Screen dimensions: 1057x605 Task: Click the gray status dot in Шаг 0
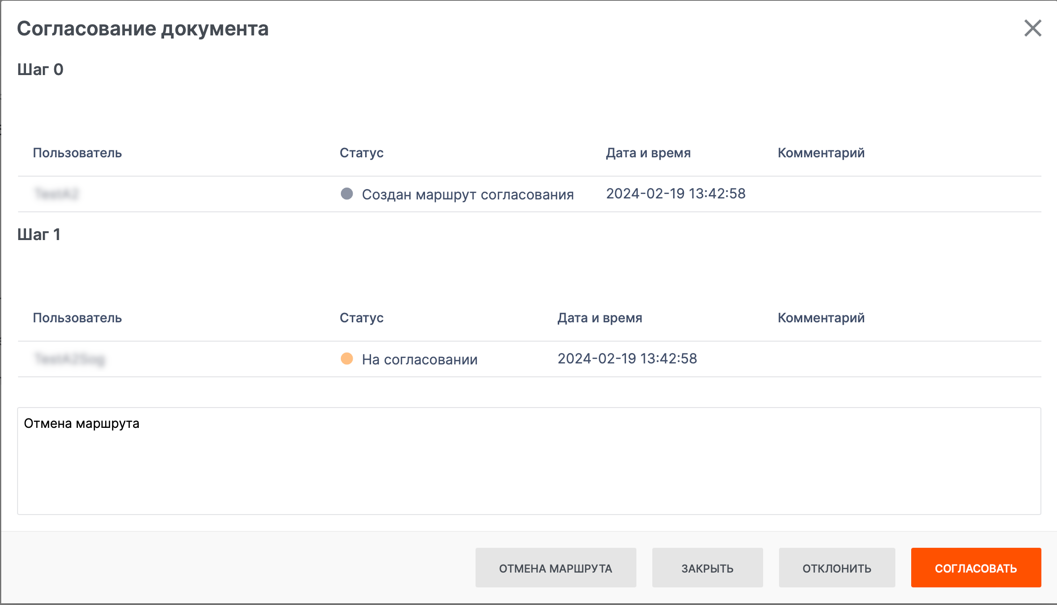pos(347,194)
